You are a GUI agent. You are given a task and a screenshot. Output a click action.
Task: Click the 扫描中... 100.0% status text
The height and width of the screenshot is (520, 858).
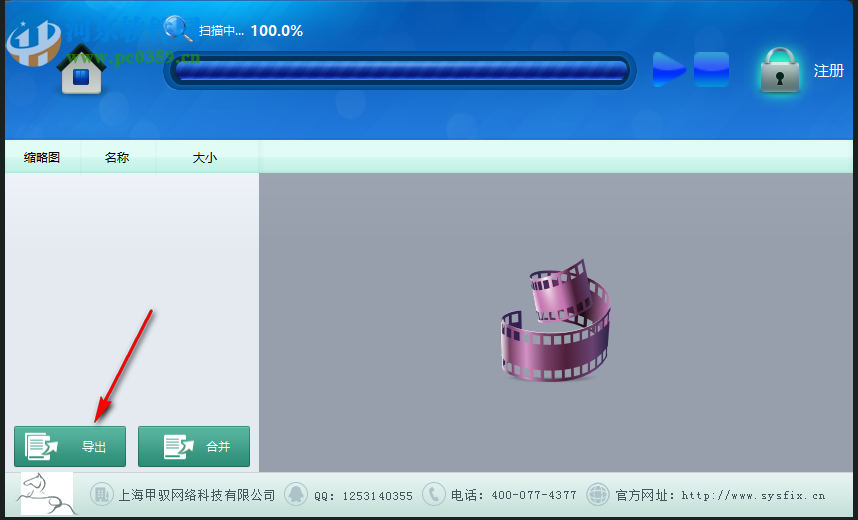click(x=251, y=31)
